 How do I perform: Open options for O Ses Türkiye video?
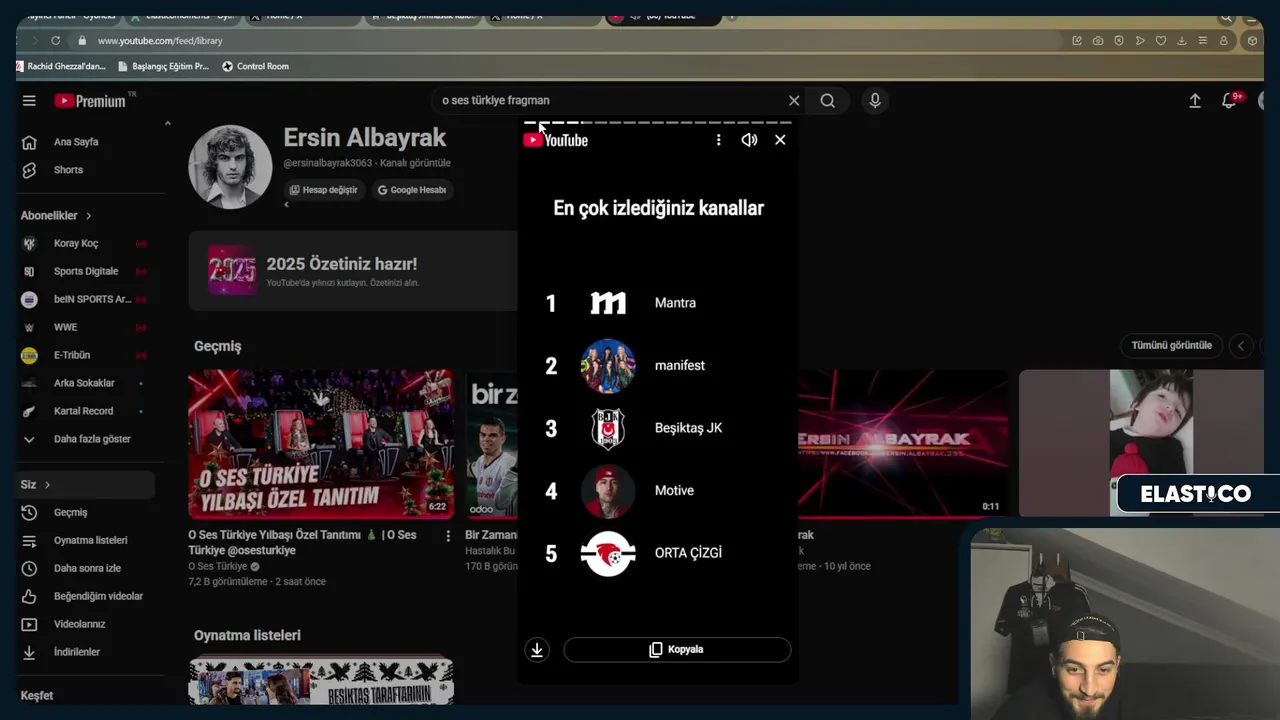point(448,537)
